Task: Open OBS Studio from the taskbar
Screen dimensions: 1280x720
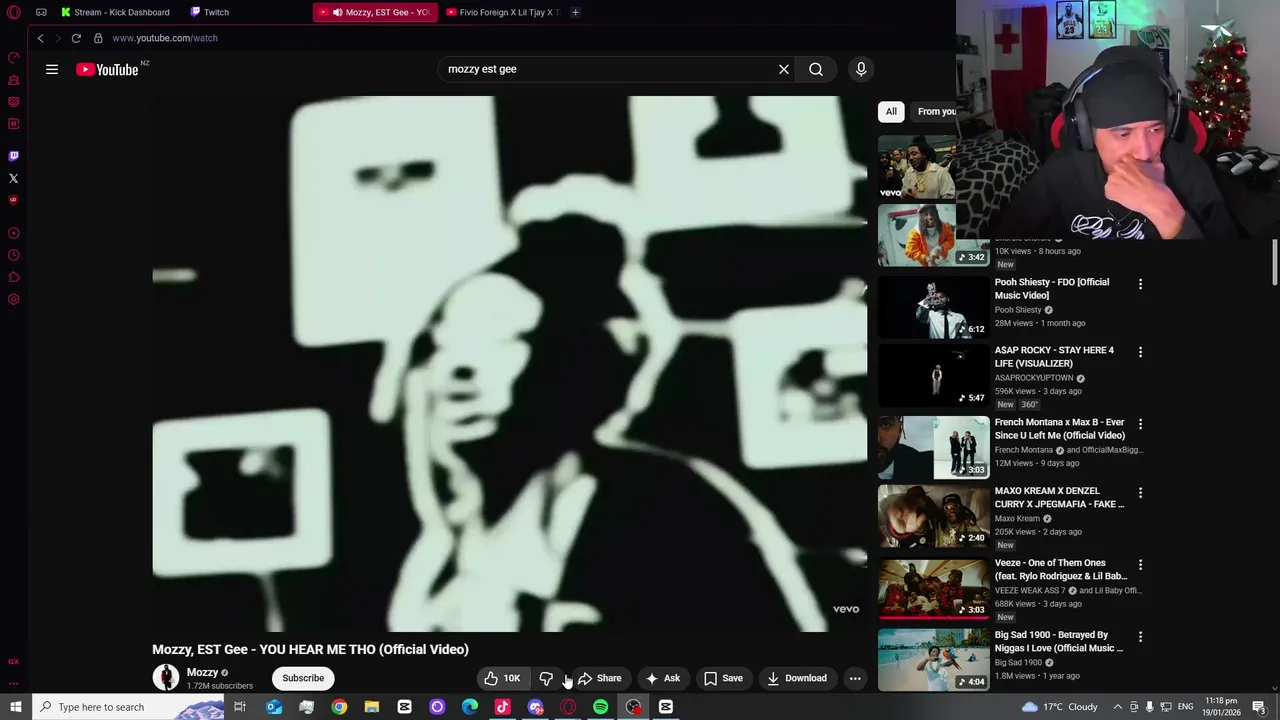Action: pyautogui.click(x=634, y=707)
